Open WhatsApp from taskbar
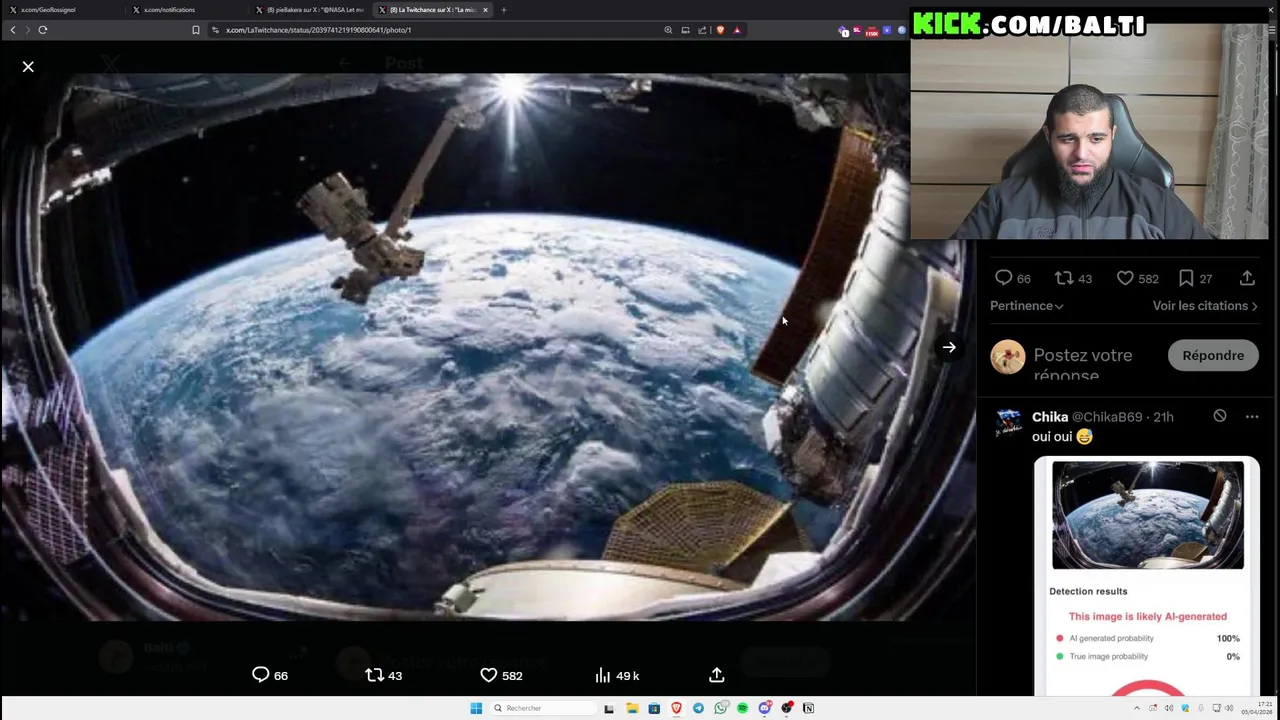1280x720 pixels. point(720,708)
